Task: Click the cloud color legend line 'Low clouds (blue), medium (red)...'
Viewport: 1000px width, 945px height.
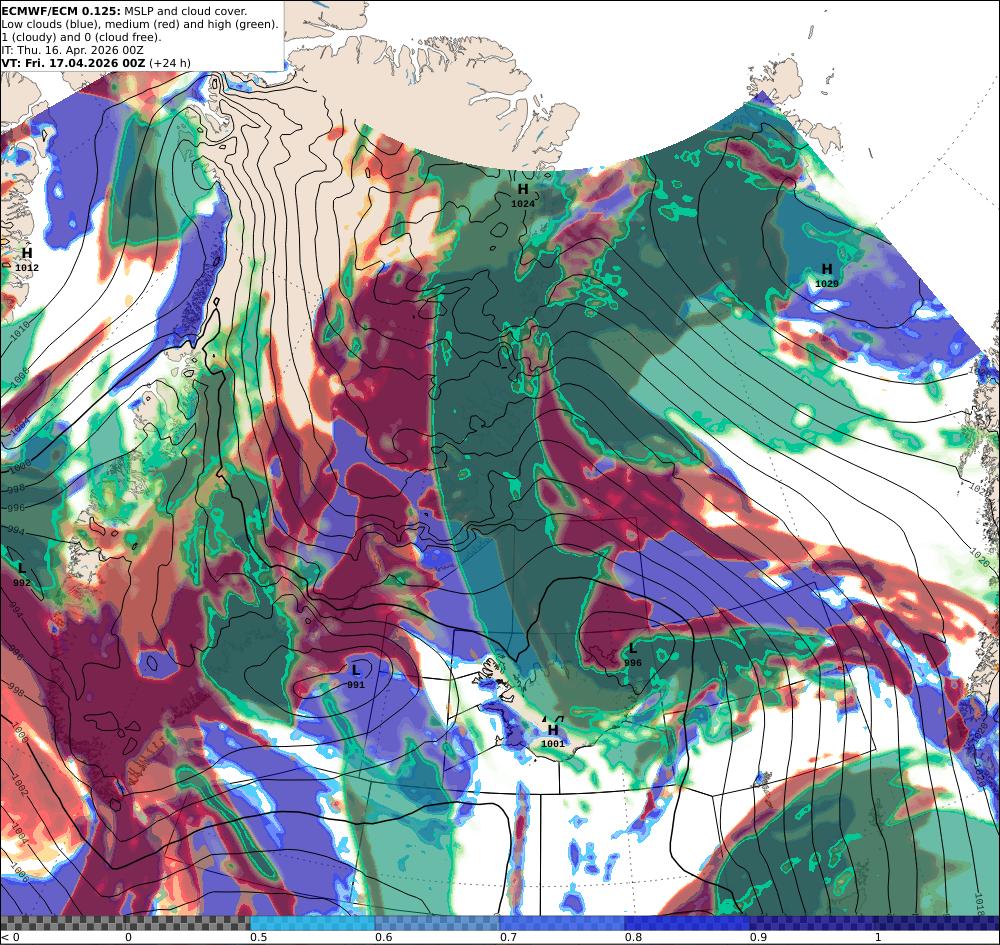Action: pyautogui.click(x=140, y=24)
